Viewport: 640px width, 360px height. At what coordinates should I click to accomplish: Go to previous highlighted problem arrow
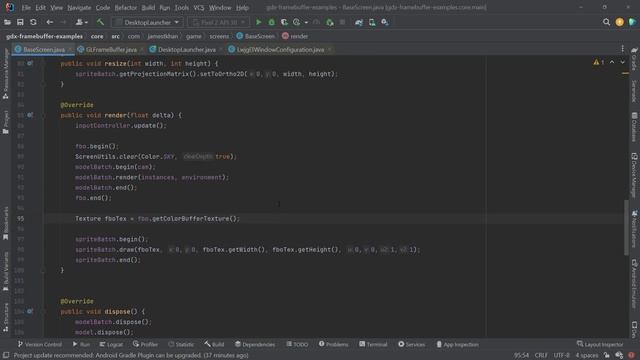click(x=612, y=62)
